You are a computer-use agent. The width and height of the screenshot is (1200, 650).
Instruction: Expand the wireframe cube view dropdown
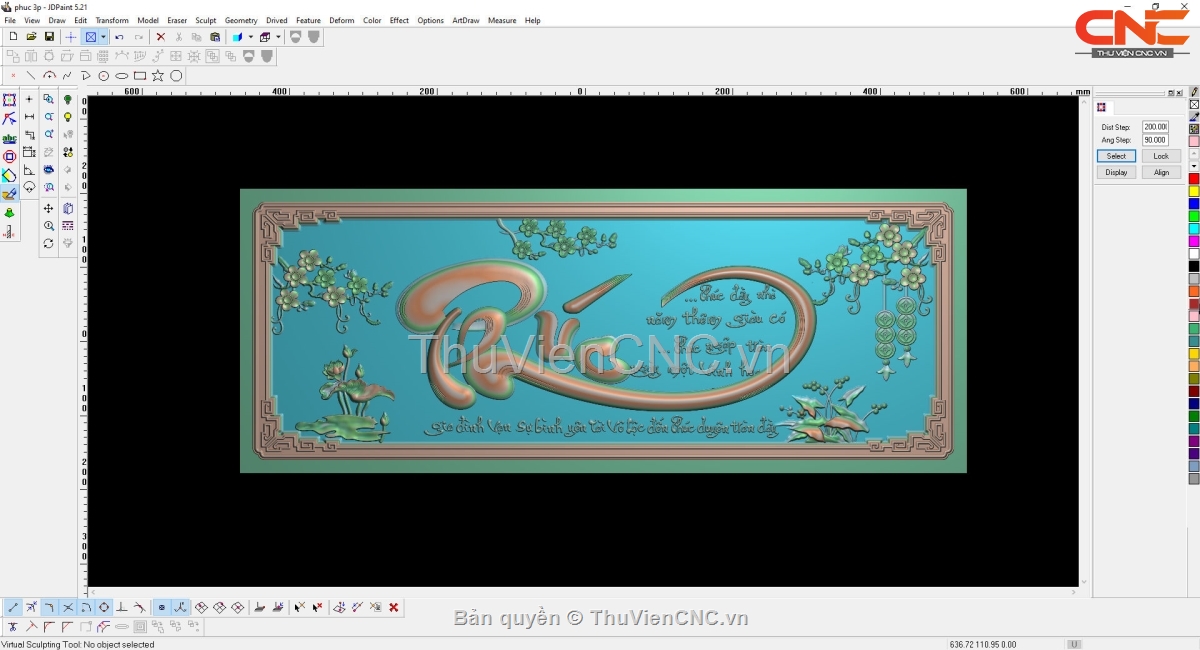pos(278,37)
